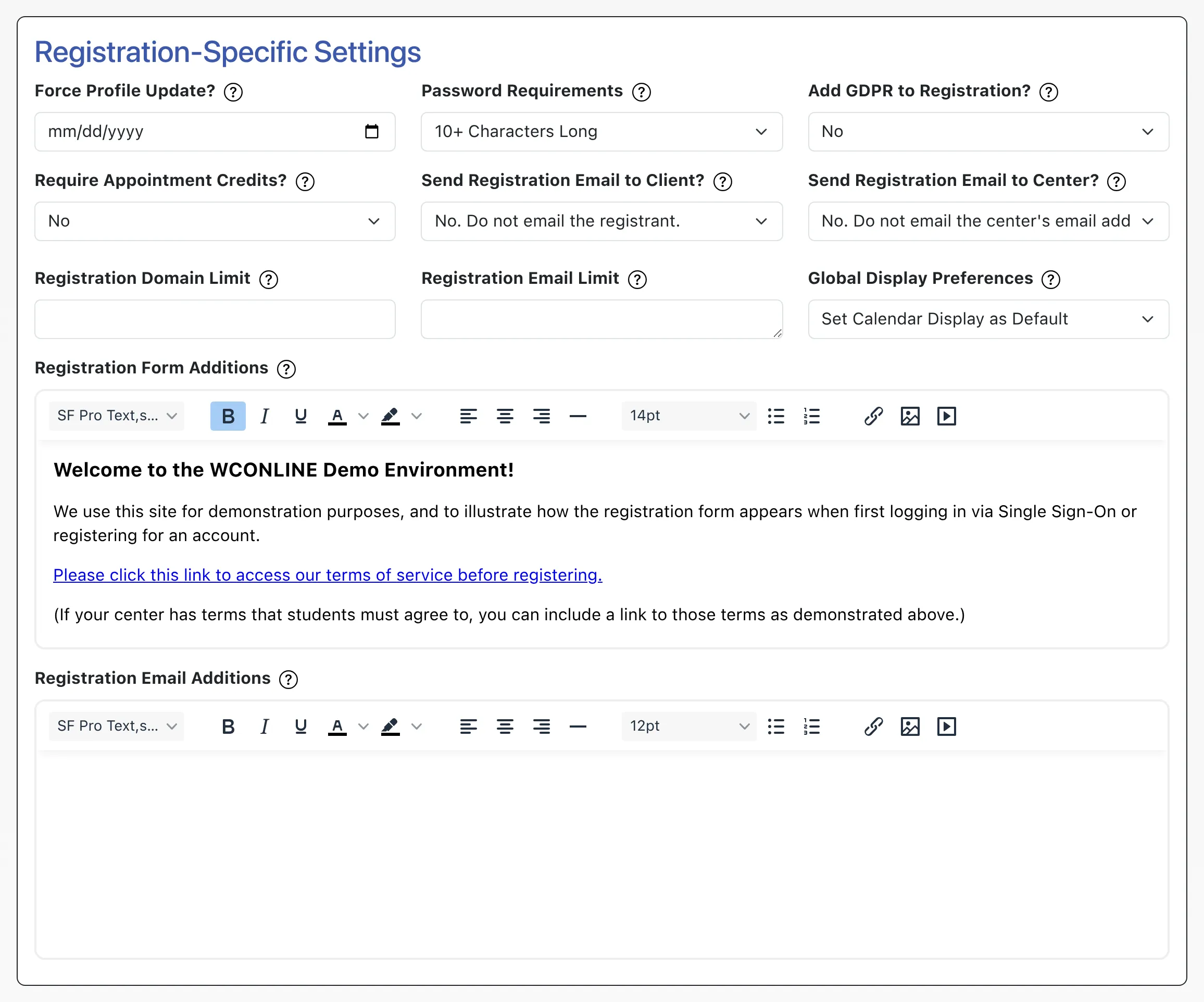
Task: Open Send Registration Email to Client dropdown
Action: click(x=601, y=221)
